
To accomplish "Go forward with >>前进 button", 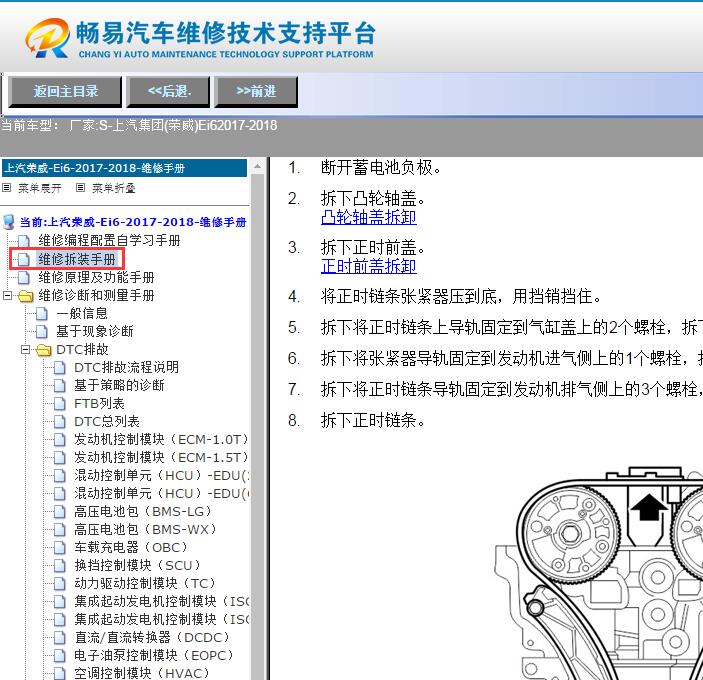I will pos(256,91).
